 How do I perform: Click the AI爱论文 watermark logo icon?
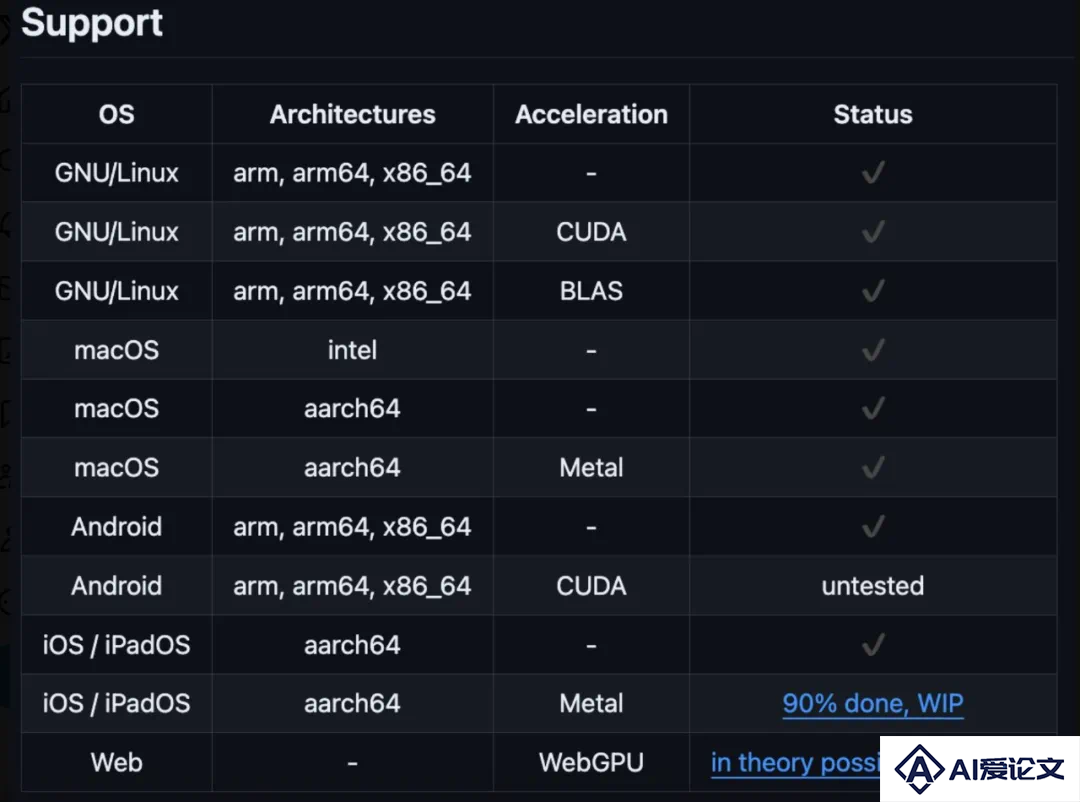(x=919, y=769)
